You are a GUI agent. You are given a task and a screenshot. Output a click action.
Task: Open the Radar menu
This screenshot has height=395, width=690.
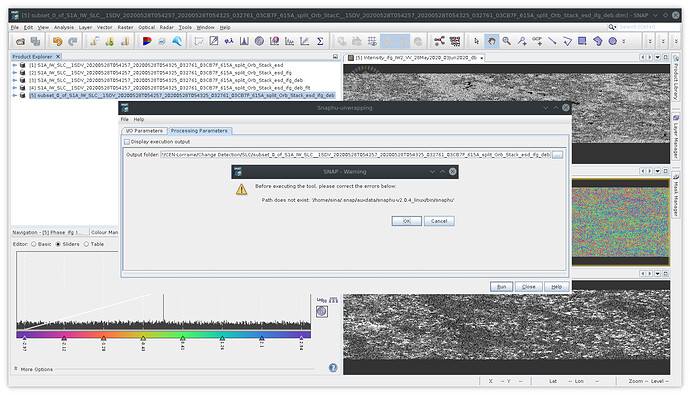166,27
